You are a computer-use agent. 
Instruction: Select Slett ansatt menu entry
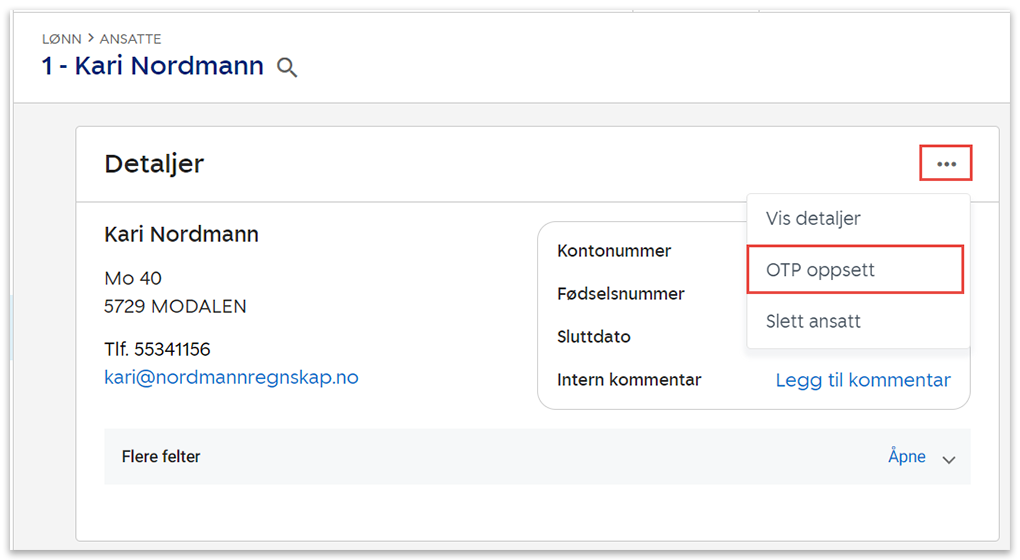pos(813,322)
